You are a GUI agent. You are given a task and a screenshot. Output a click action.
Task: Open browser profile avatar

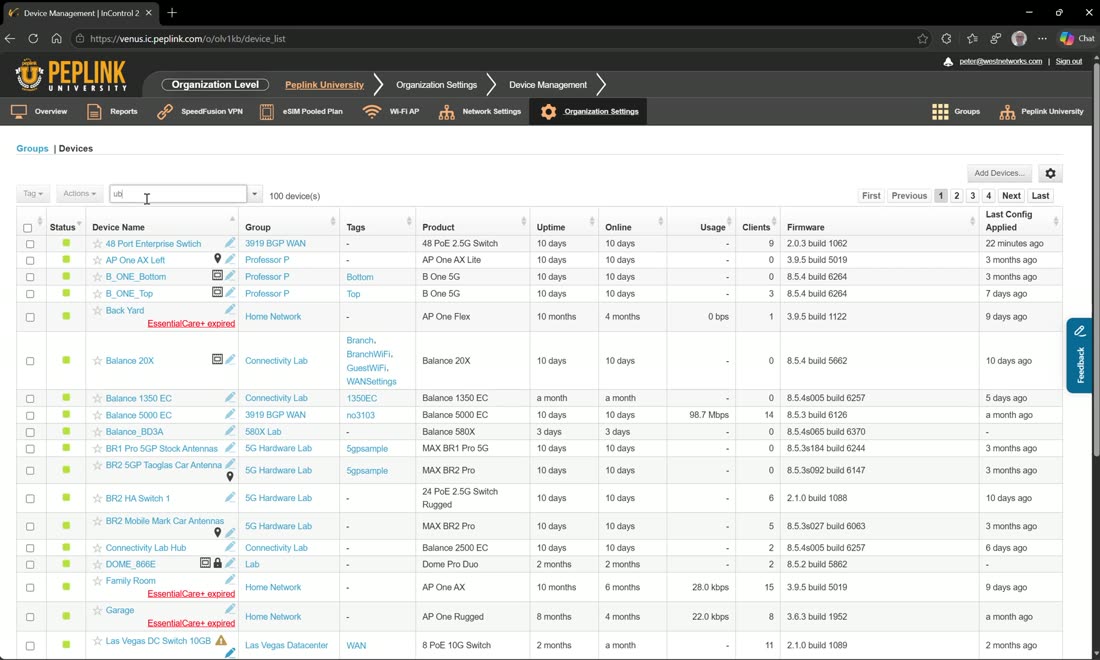click(1019, 39)
